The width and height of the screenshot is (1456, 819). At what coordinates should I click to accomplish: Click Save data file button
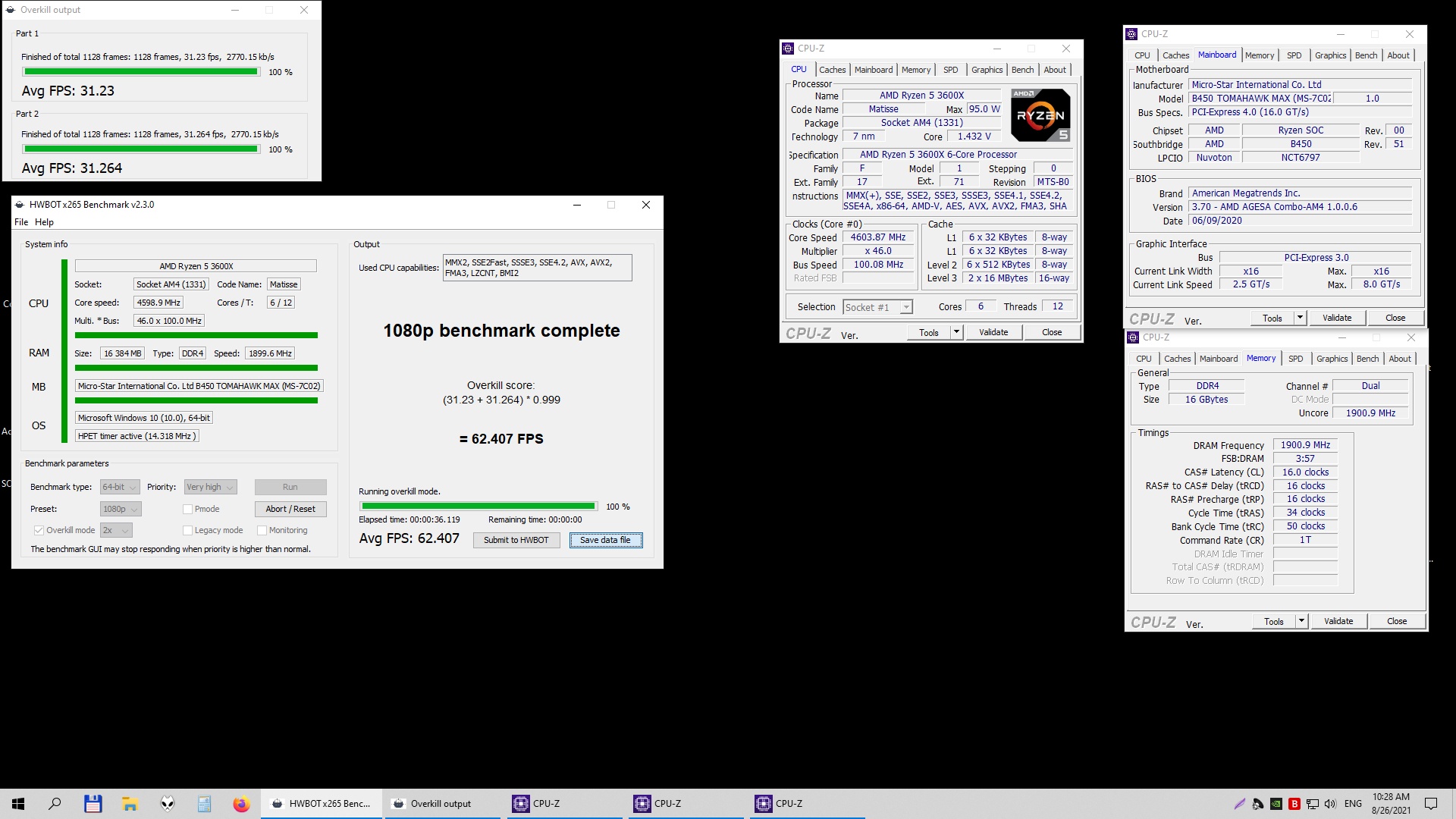605,540
